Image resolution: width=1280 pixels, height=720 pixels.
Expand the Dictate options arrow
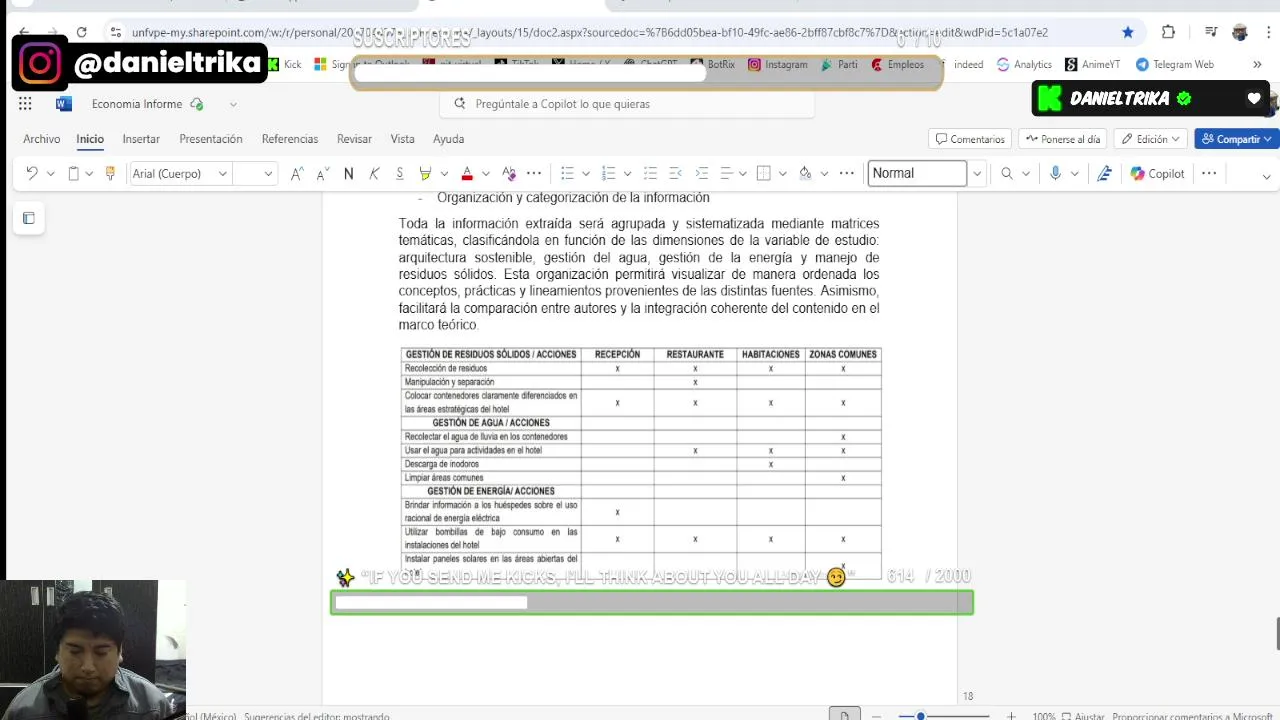(1075, 174)
